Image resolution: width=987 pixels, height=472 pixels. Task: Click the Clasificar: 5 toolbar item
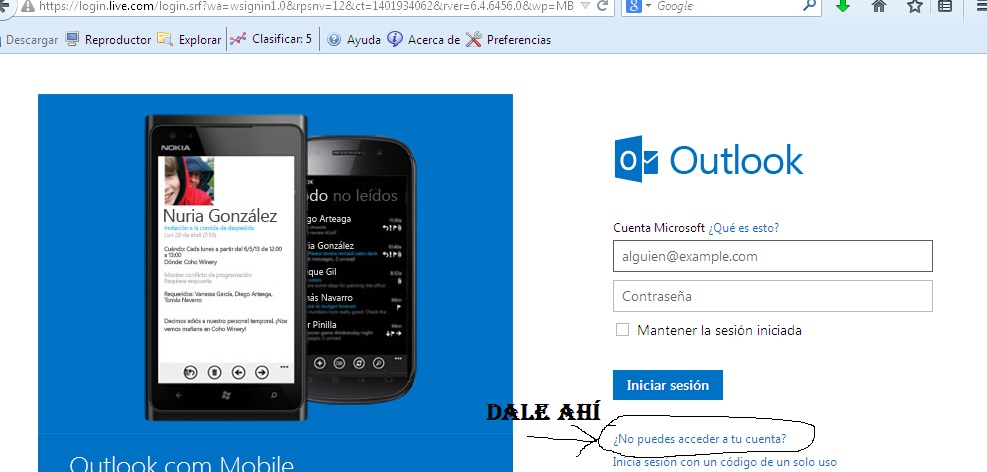point(238,40)
